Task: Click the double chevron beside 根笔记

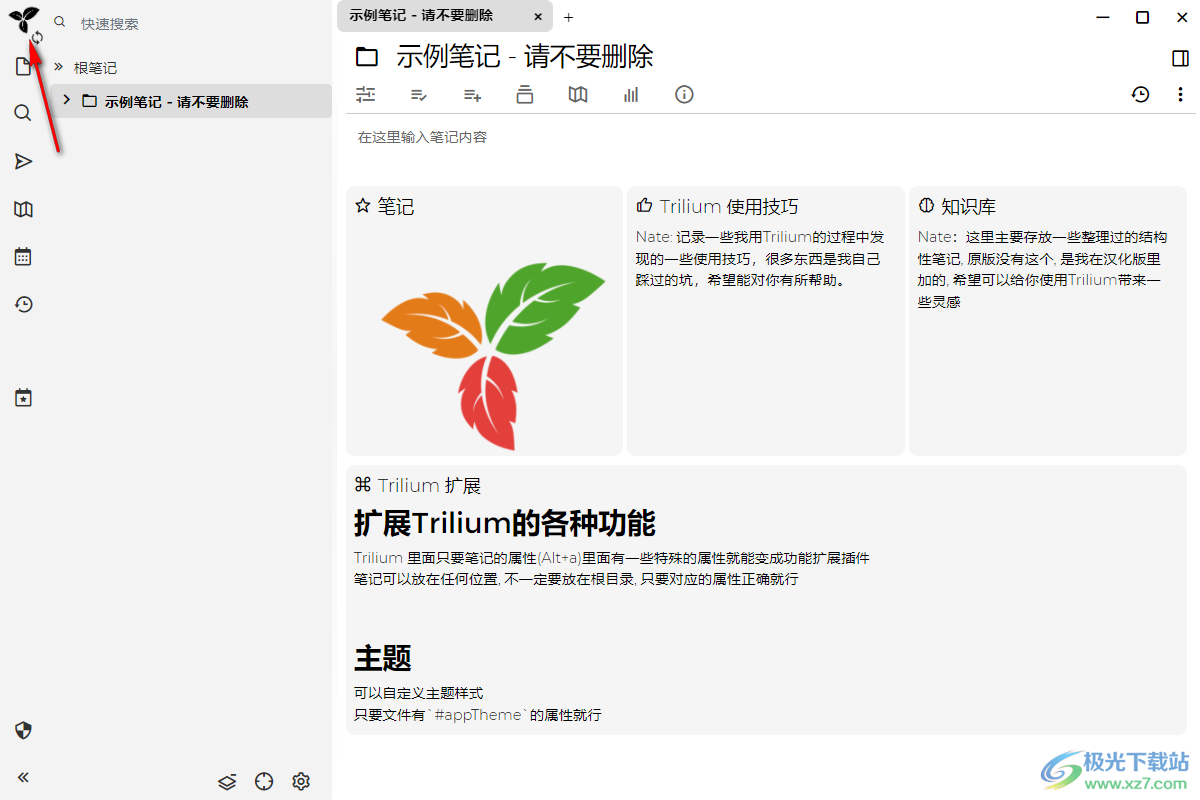Action: 58,67
